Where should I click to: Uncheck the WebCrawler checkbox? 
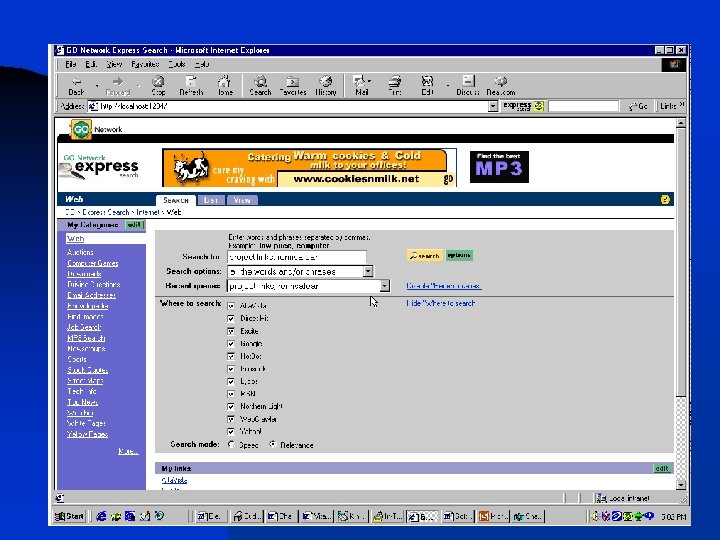(x=231, y=419)
